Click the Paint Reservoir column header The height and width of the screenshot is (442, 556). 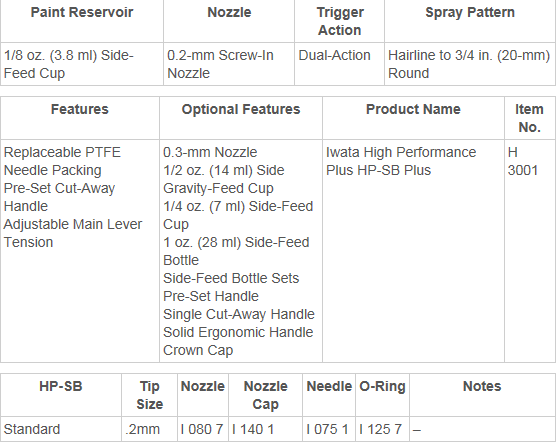82,12
